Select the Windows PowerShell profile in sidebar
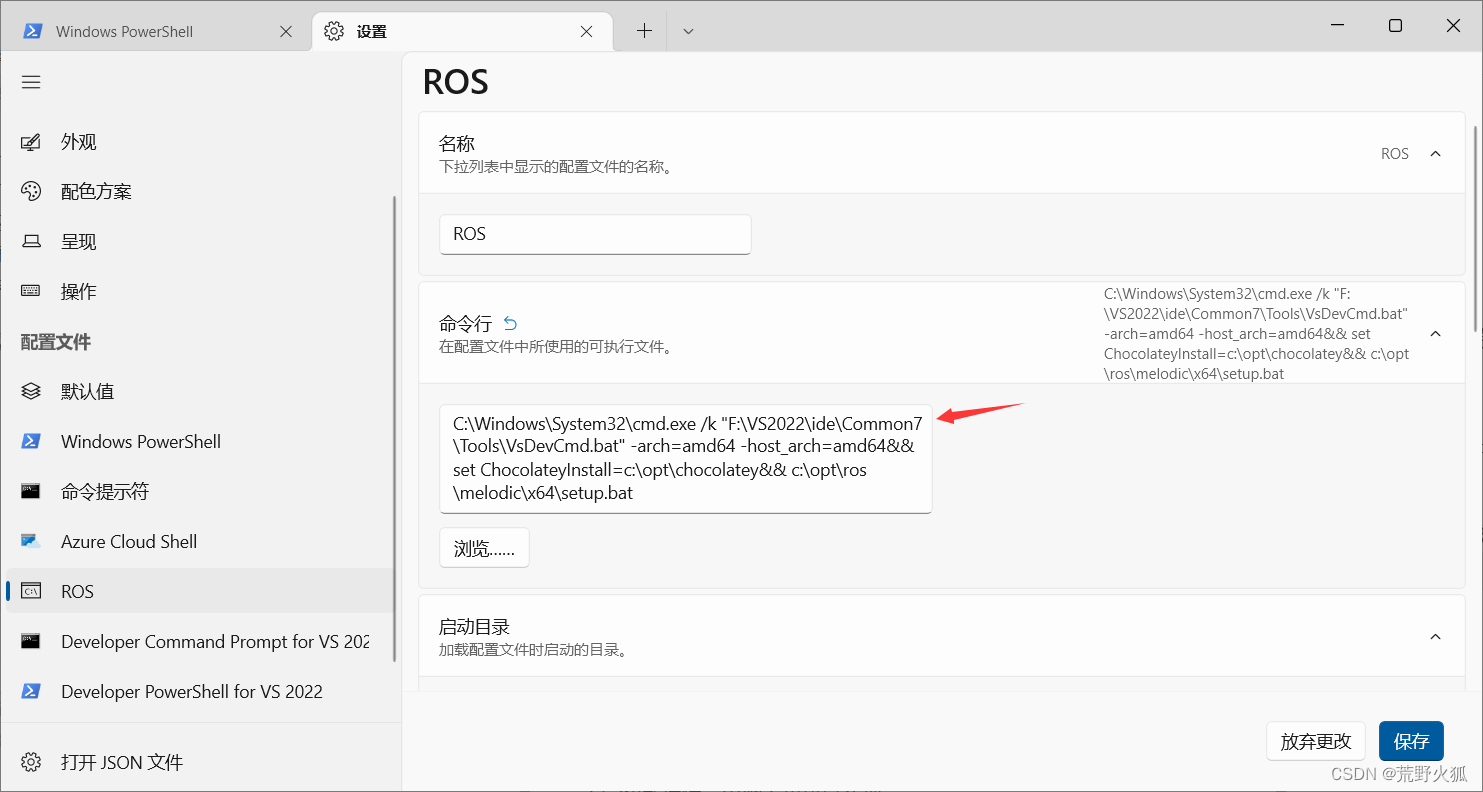This screenshot has height=792, width=1483. (x=198, y=441)
